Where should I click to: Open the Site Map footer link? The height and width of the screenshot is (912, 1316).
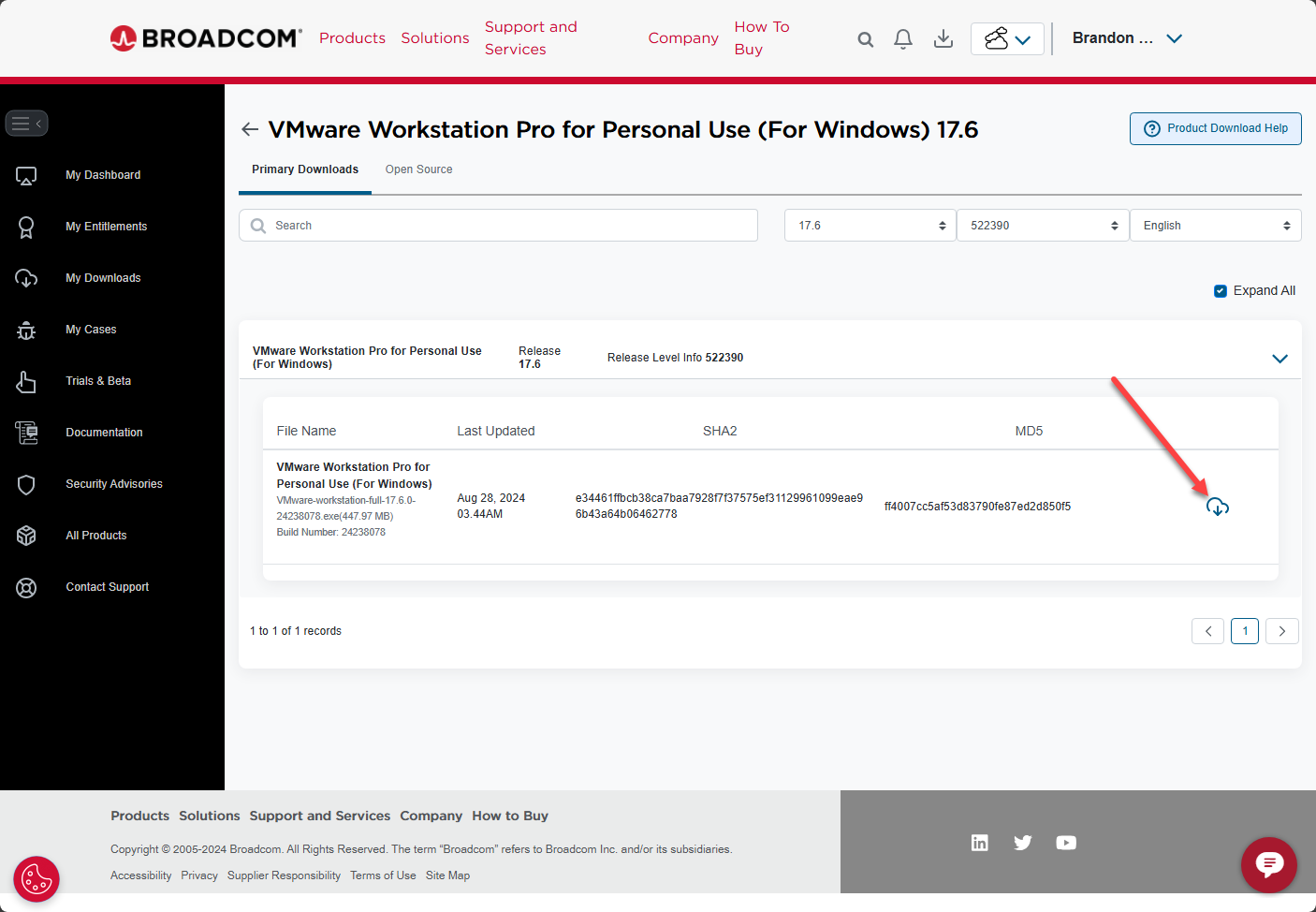tap(447, 875)
